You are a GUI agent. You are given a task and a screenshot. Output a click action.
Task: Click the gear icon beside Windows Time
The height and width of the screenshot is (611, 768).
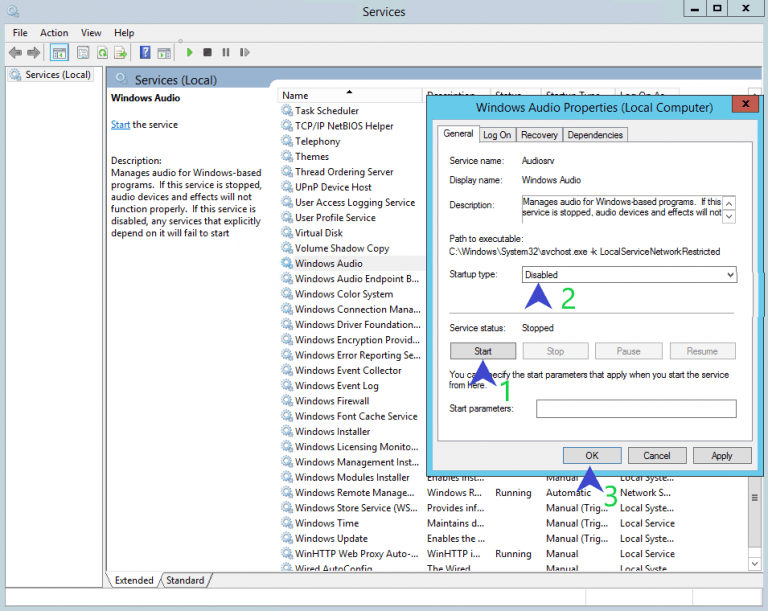(287, 523)
